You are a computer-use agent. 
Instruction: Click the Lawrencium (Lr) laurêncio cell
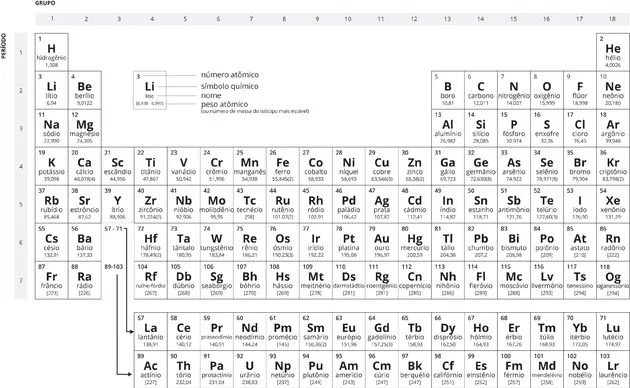tap(613, 370)
